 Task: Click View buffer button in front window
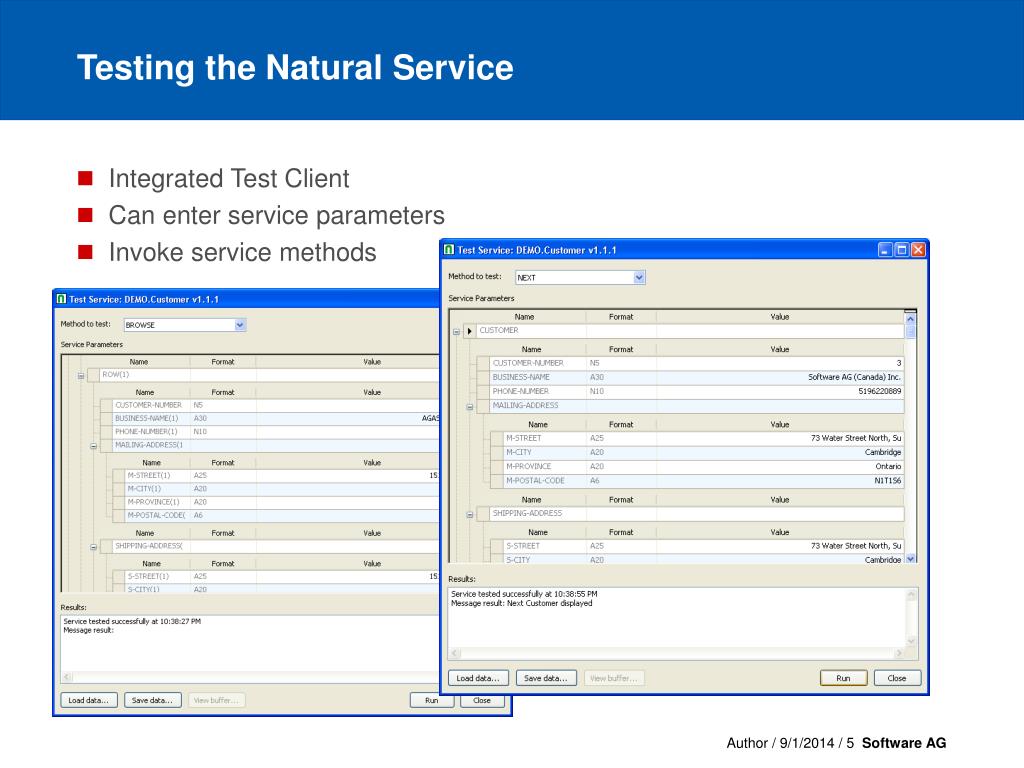click(614, 678)
